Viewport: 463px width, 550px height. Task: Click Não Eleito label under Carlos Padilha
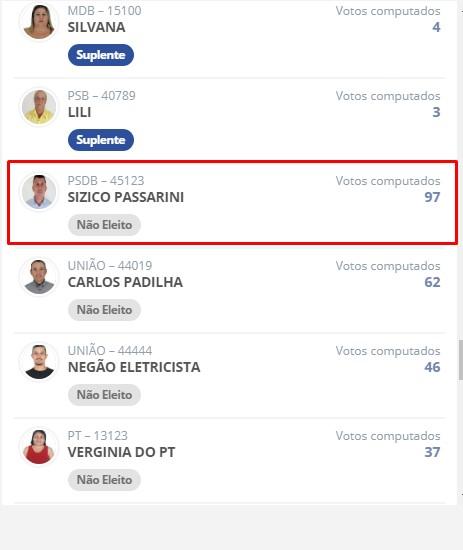pyautogui.click(x=104, y=310)
